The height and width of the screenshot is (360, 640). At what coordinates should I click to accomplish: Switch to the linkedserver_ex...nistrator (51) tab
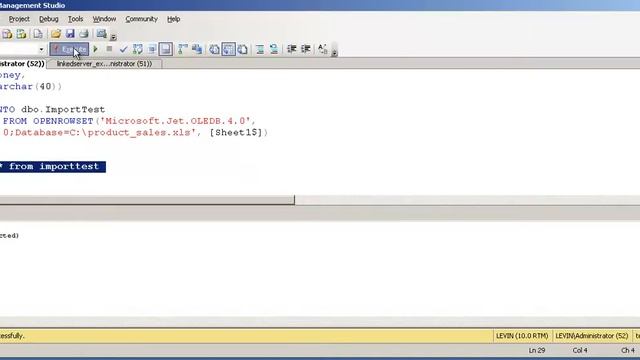coord(104,64)
